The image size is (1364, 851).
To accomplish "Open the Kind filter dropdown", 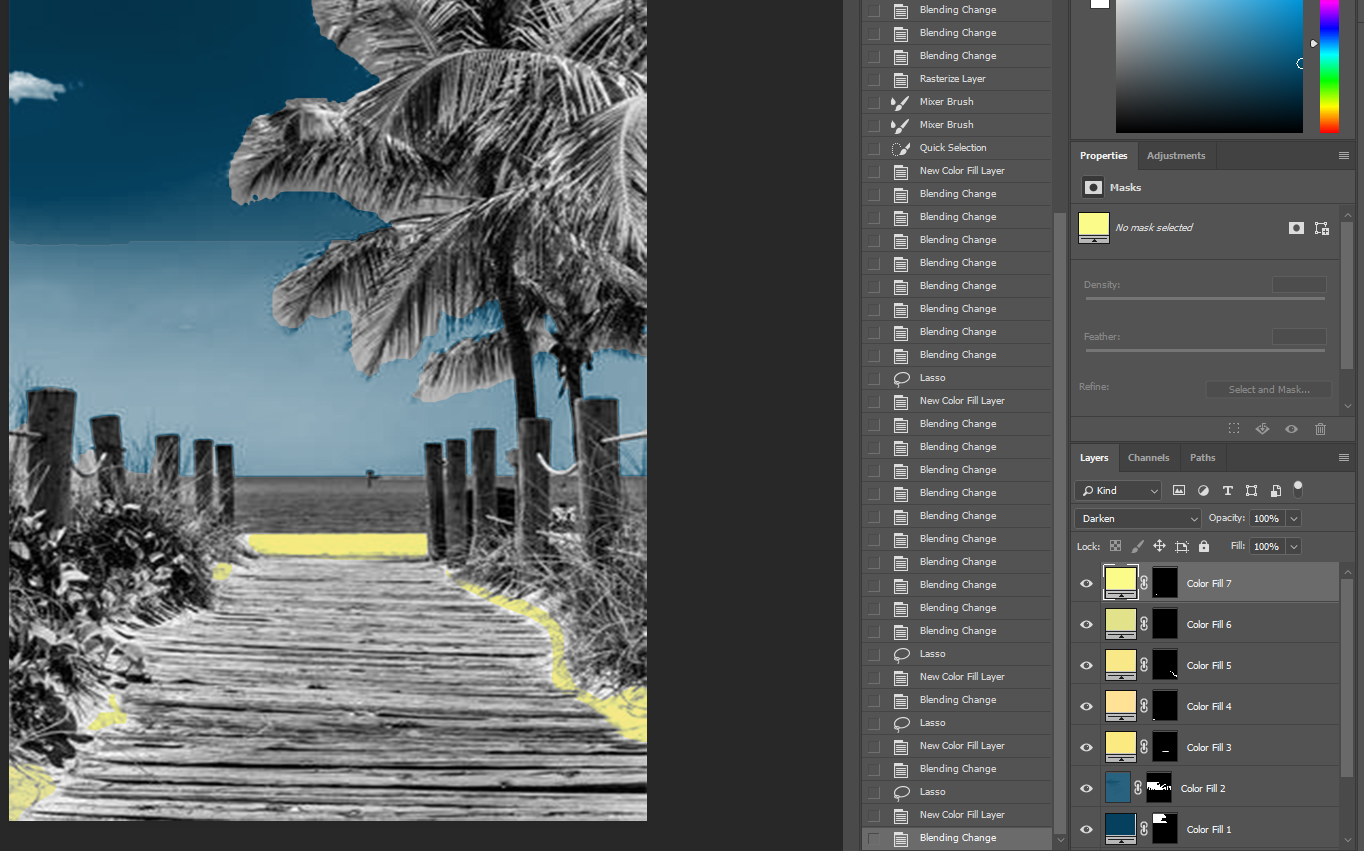I will click(1117, 490).
